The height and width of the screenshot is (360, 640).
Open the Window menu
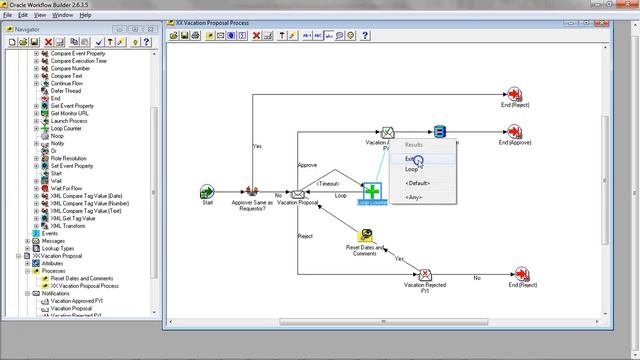tap(62, 15)
